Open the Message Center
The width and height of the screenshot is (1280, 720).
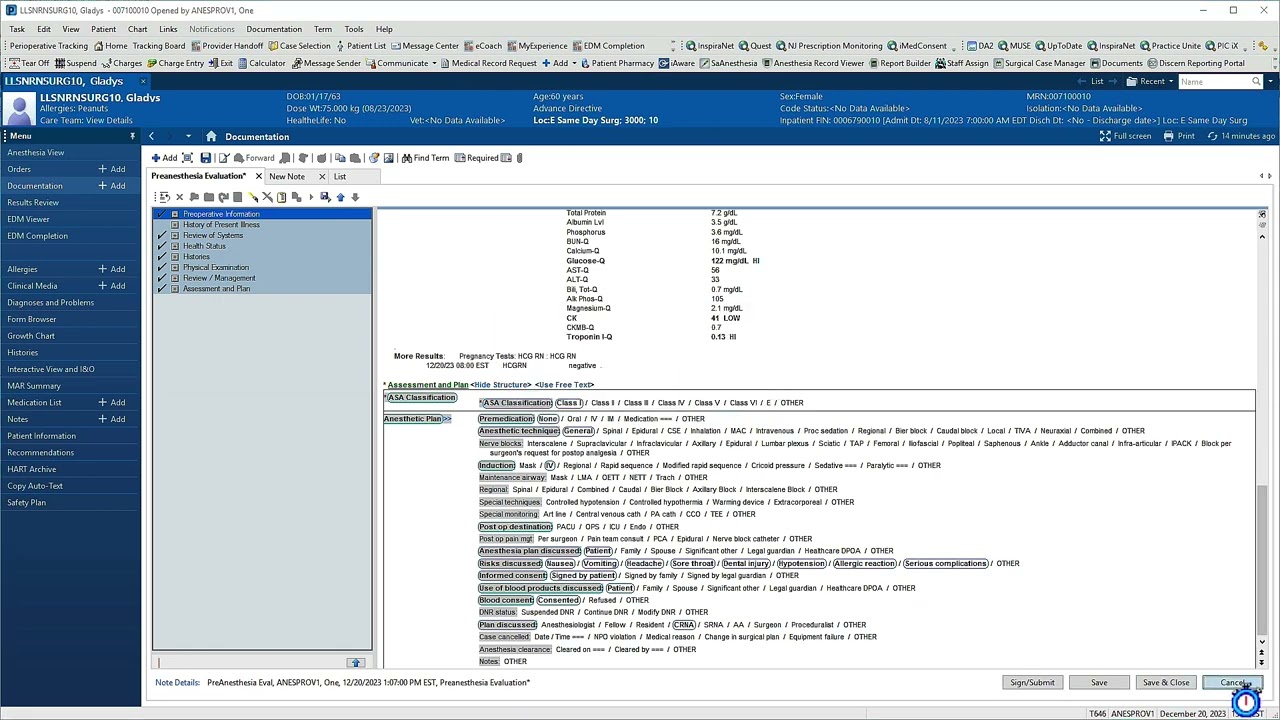tap(424, 46)
